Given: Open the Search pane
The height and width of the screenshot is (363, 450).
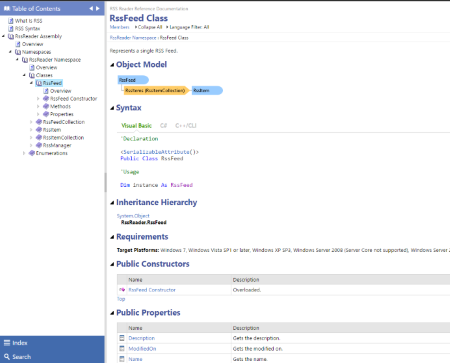Looking at the screenshot, I should pyautogui.click(x=52, y=357).
